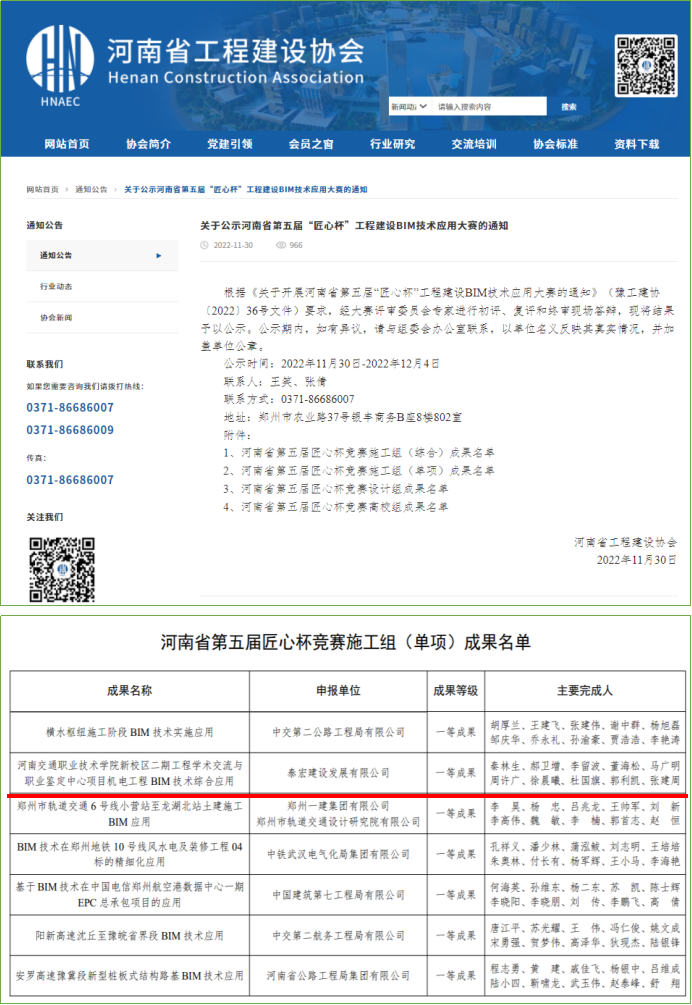Image resolution: width=692 pixels, height=1005 pixels.
Task: Open the 新闻动态 search category dropdown
Action: click(x=409, y=106)
